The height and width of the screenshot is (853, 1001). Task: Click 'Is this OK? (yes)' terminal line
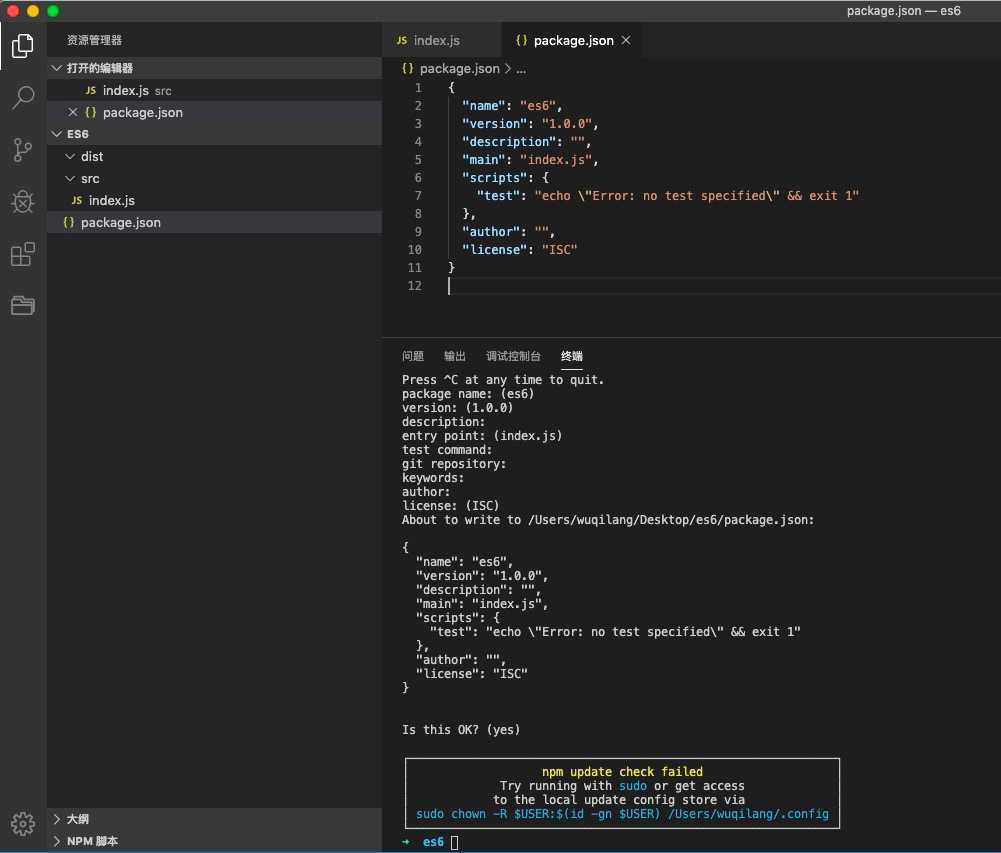(x=461, y=730)
